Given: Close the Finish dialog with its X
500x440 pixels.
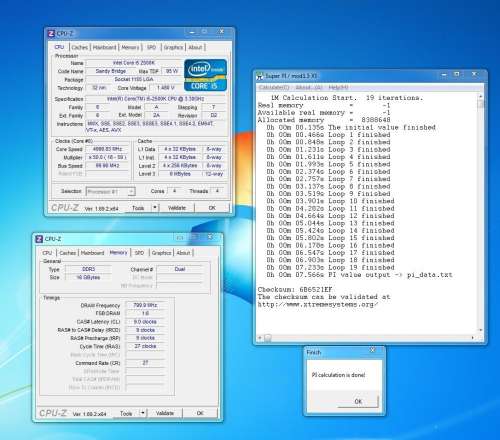Looking at the screenshot, I should click(373, 350).
